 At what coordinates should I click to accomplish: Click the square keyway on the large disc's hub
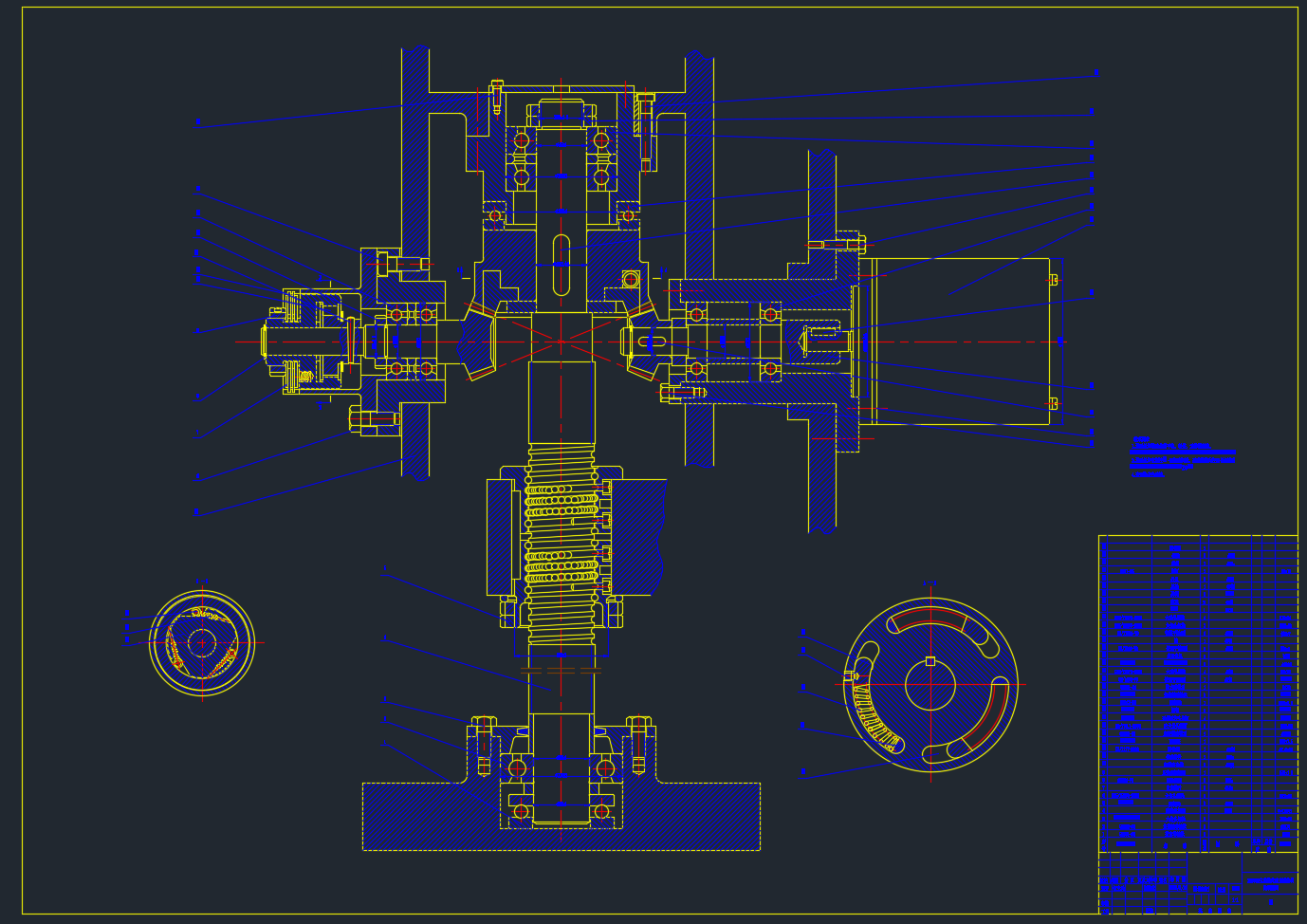[930, 661]
